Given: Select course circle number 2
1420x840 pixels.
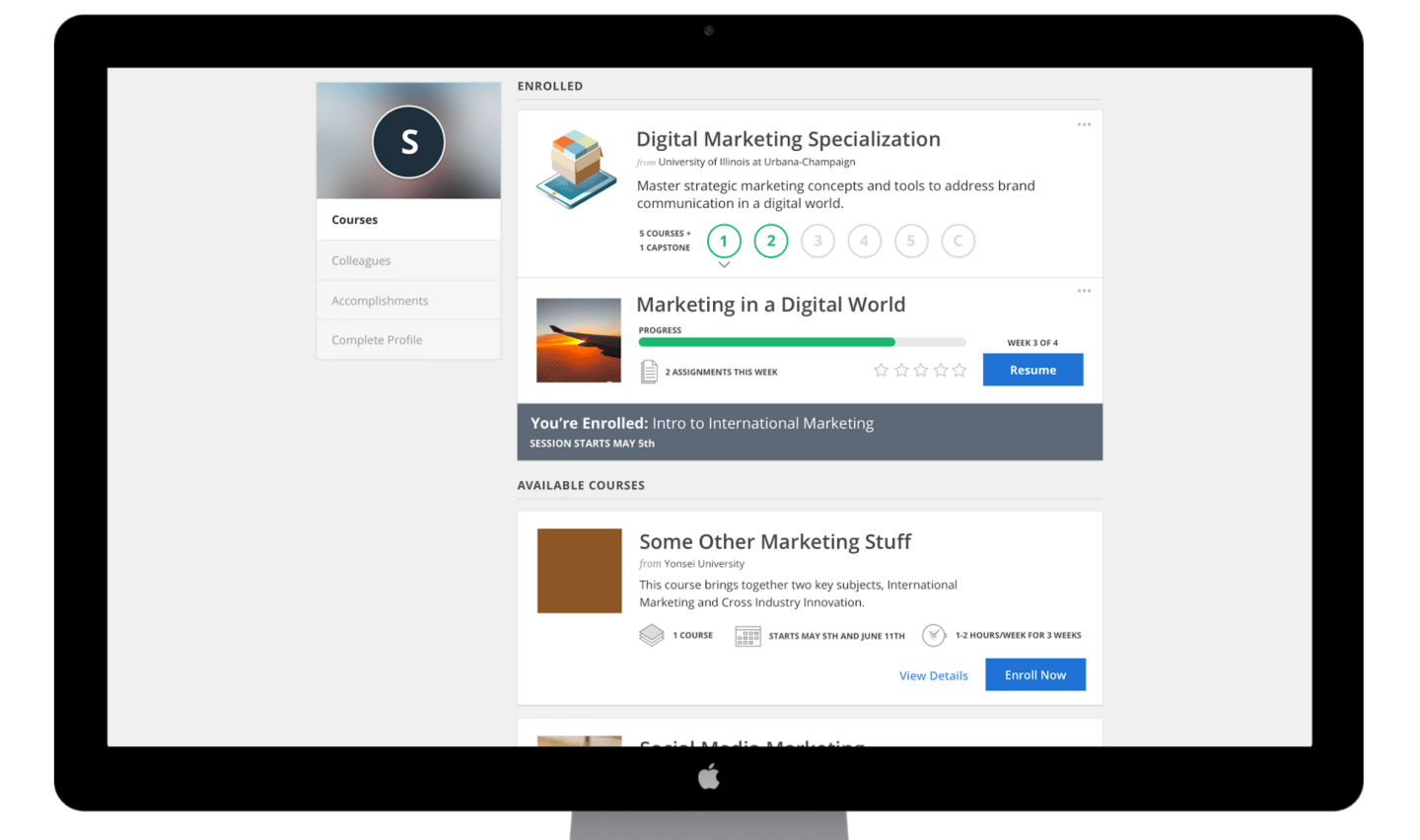Looking at the screenshot, I should (x=770, y=241).
